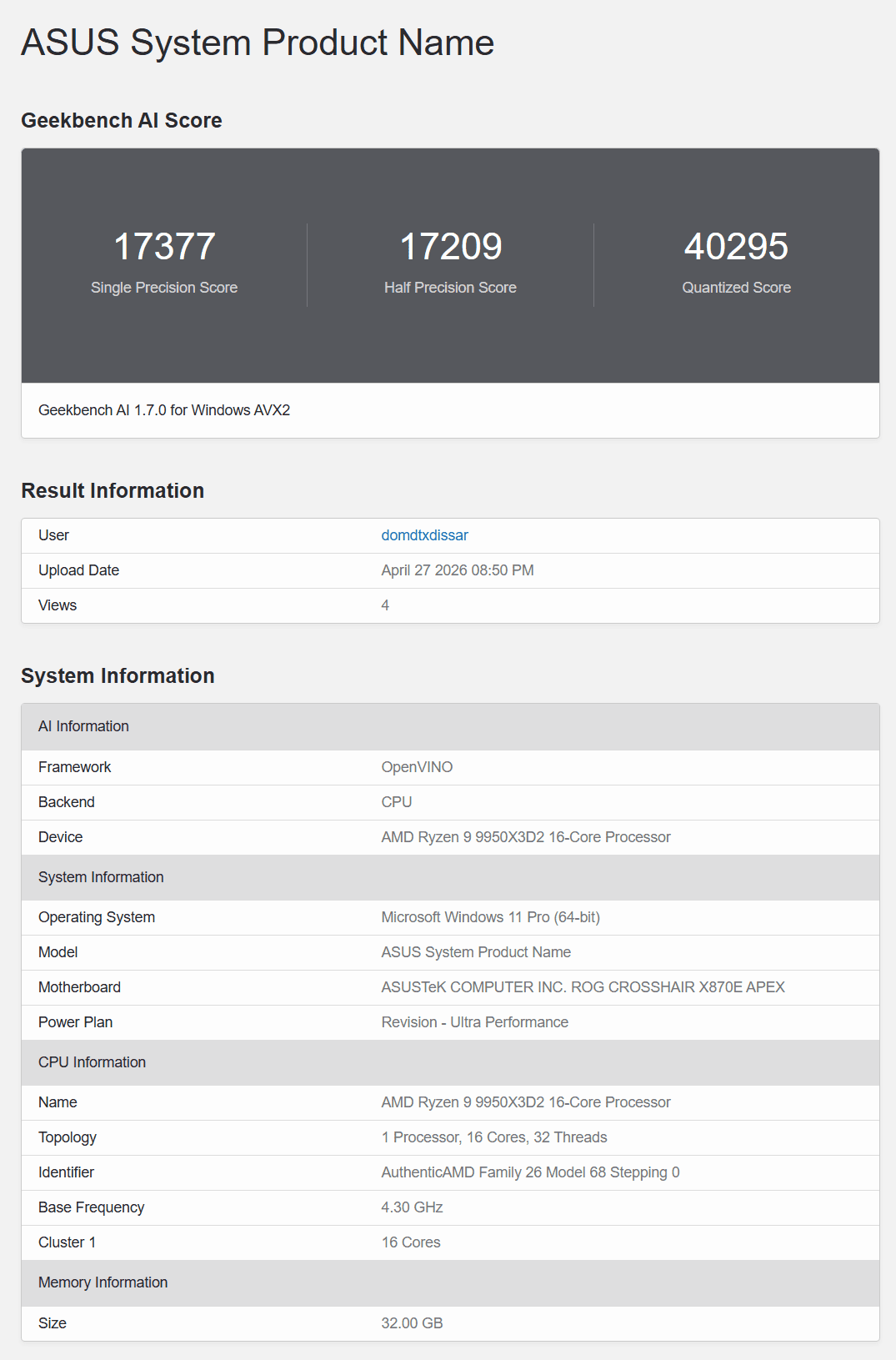This screenshot has width=896, height=1360.
Task: Select the 40295 Quantized Score value
Action: tap(737, 247)
